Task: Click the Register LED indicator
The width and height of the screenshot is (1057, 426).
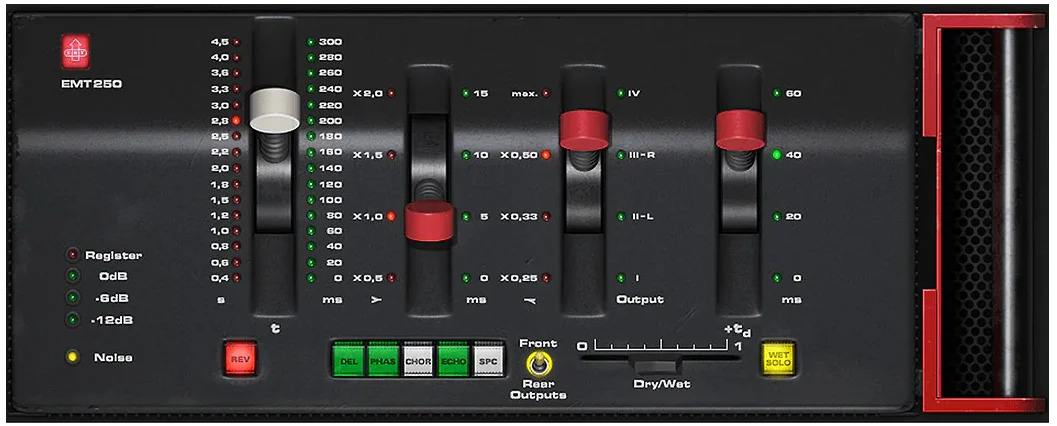Action: click(73, 255)
